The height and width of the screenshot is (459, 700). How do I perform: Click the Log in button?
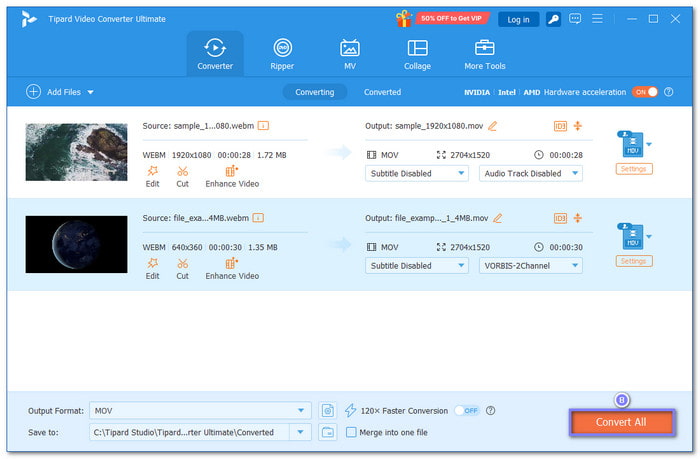(x=518, y=19)
